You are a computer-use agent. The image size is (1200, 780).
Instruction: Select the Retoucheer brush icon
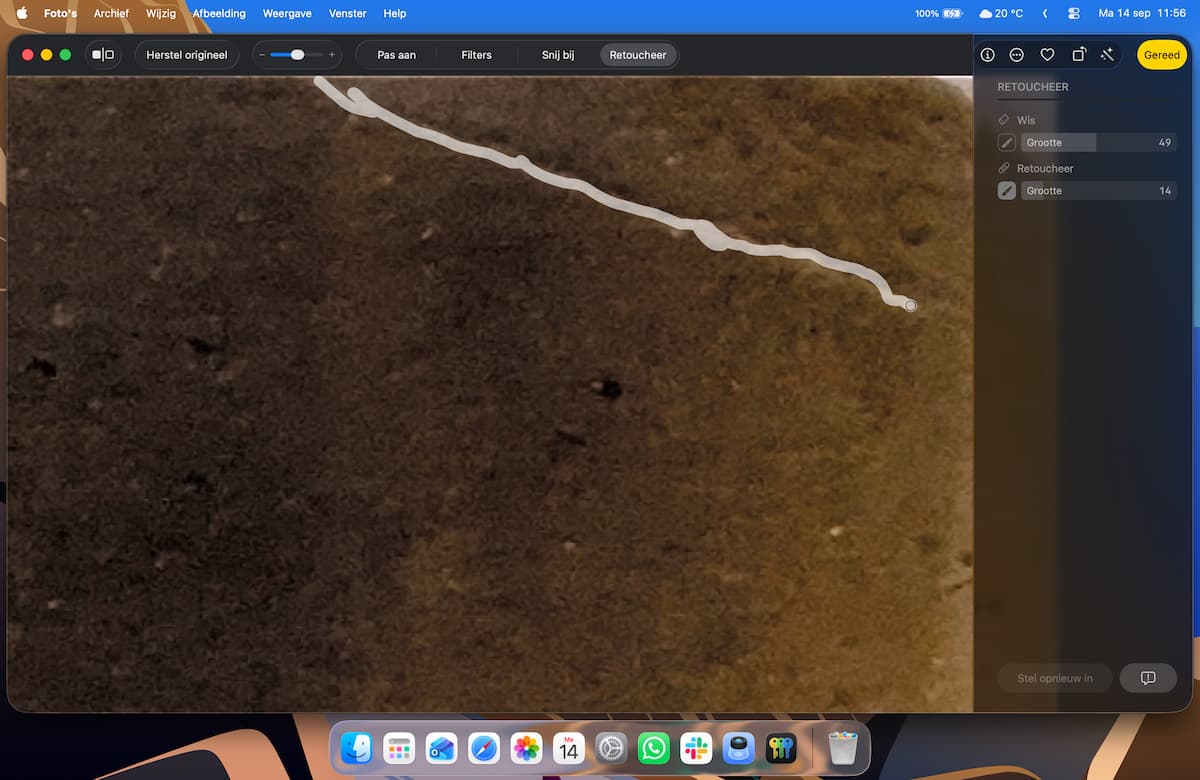click(1007, 191)
